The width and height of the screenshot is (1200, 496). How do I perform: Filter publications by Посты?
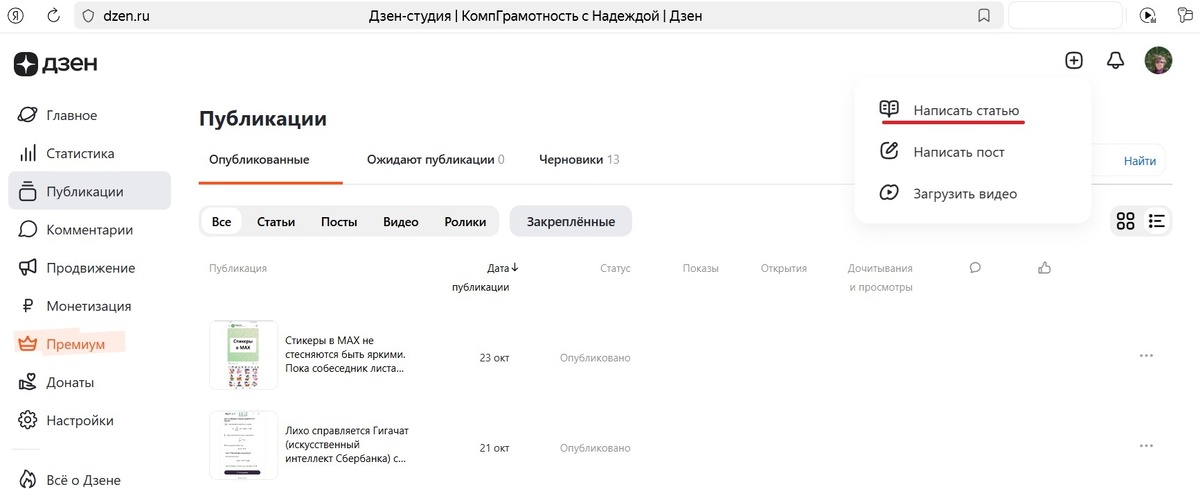click(339, 222)
